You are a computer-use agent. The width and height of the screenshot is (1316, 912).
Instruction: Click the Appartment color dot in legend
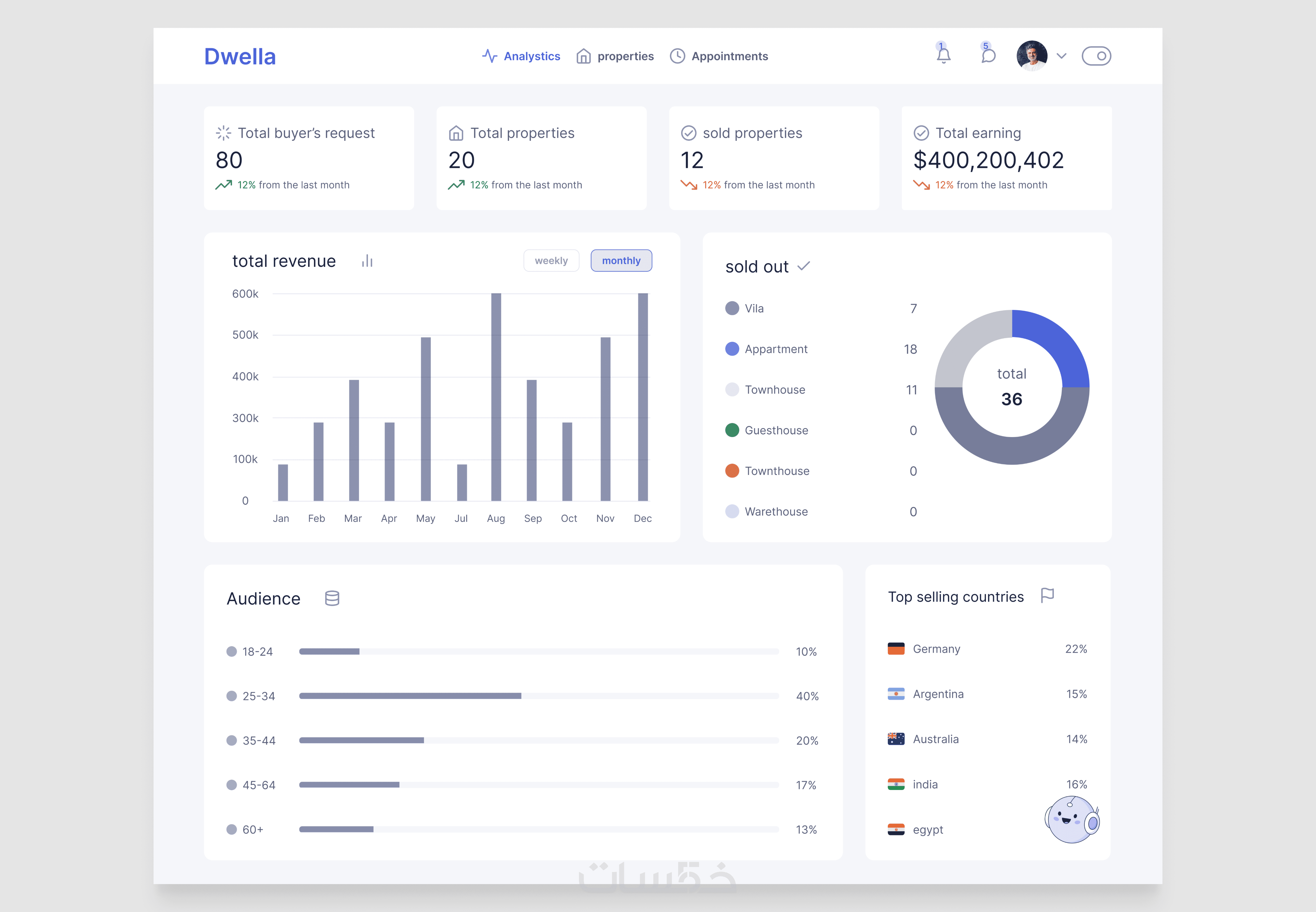coord(732,349)
